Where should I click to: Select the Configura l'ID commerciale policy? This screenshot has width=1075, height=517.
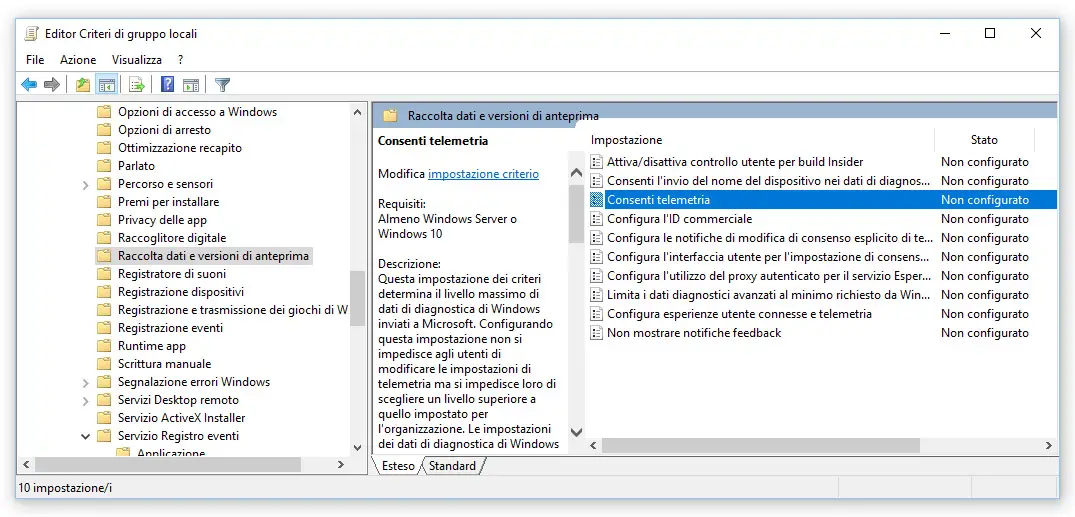point(679,219)
